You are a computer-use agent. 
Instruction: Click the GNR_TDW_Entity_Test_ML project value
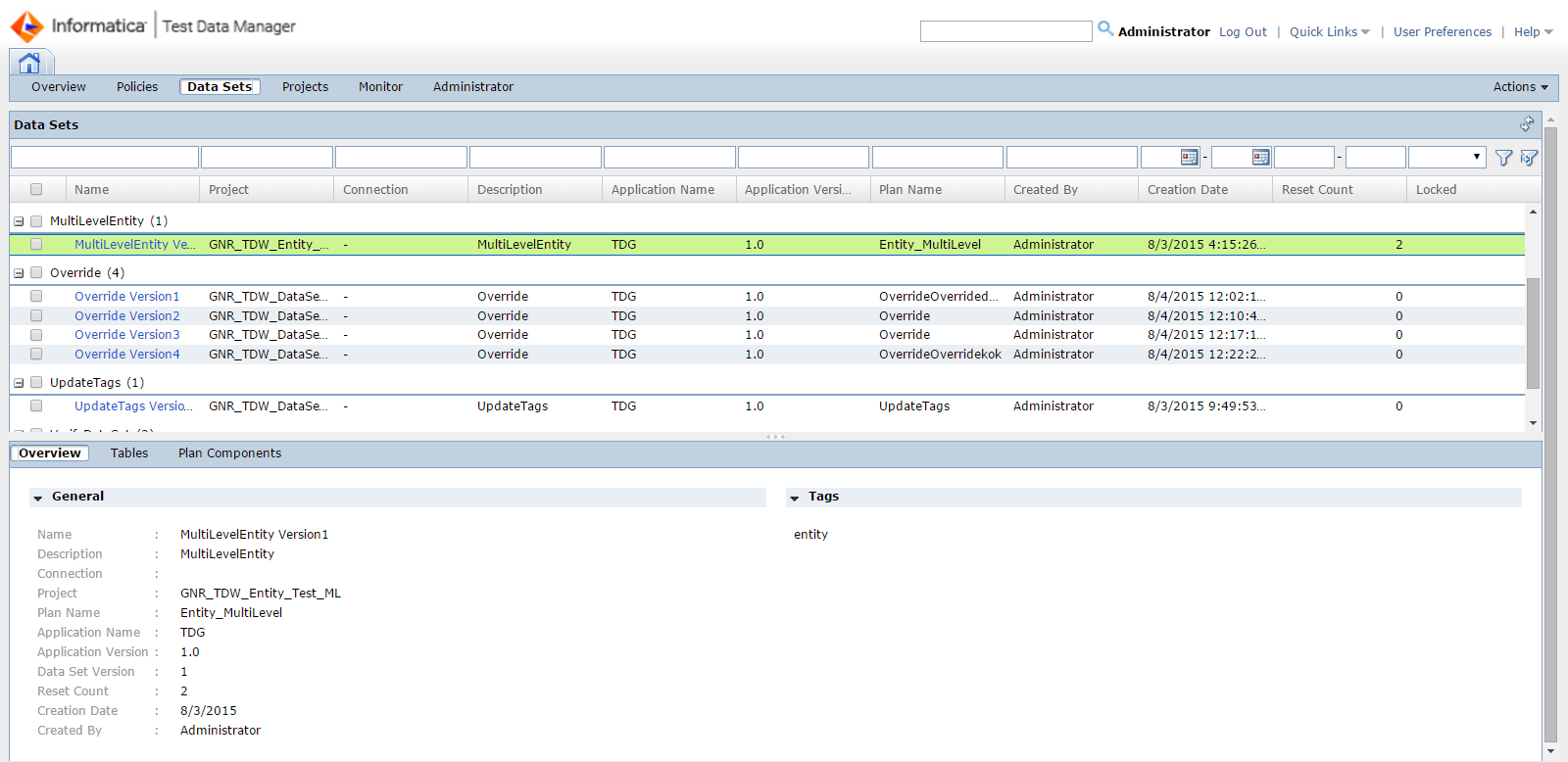click(x=261, y=594)
